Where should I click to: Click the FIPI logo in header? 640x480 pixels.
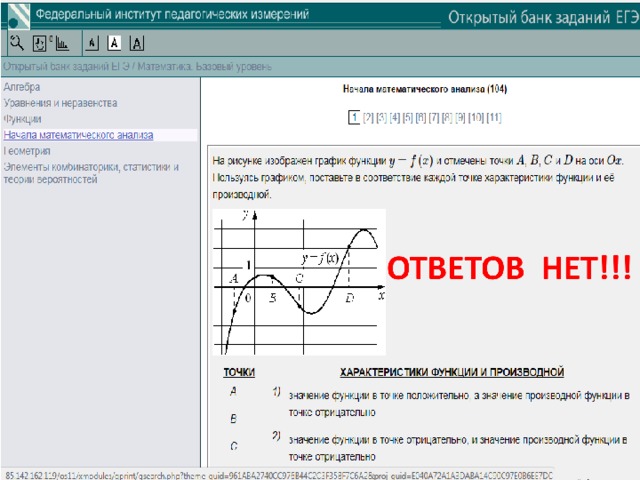(x=17, y=16)
